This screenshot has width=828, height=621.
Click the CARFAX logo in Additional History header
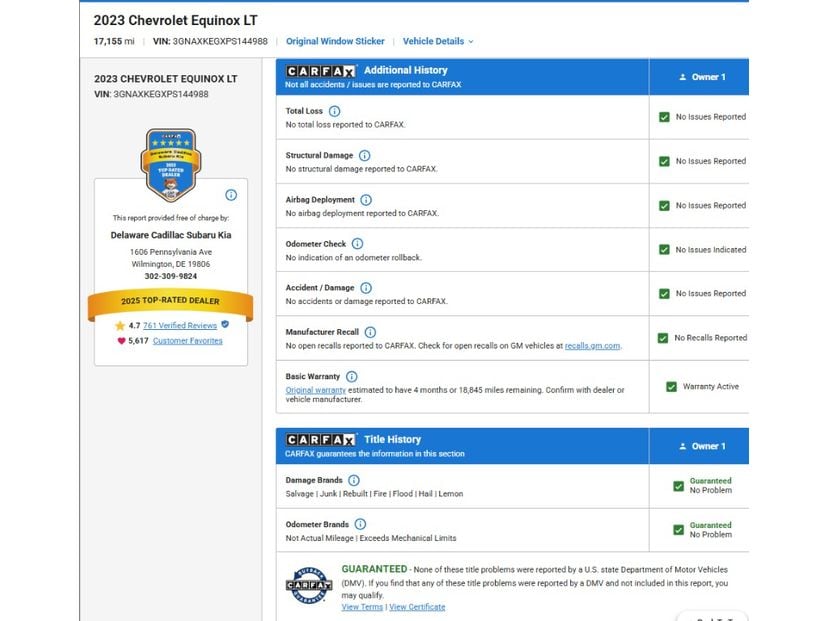[321, 71]
